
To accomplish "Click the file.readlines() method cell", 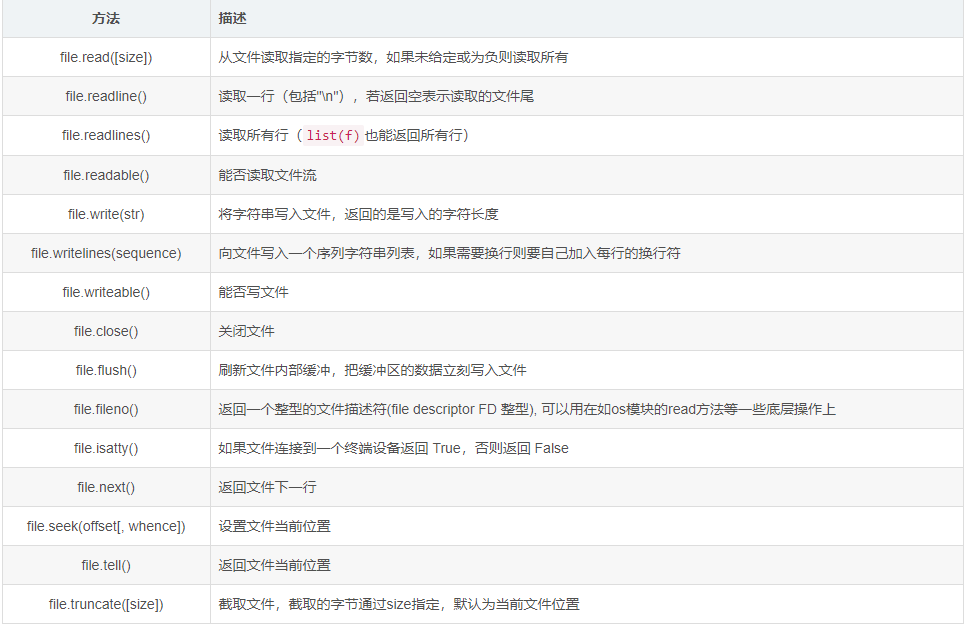I will [106, 135].
